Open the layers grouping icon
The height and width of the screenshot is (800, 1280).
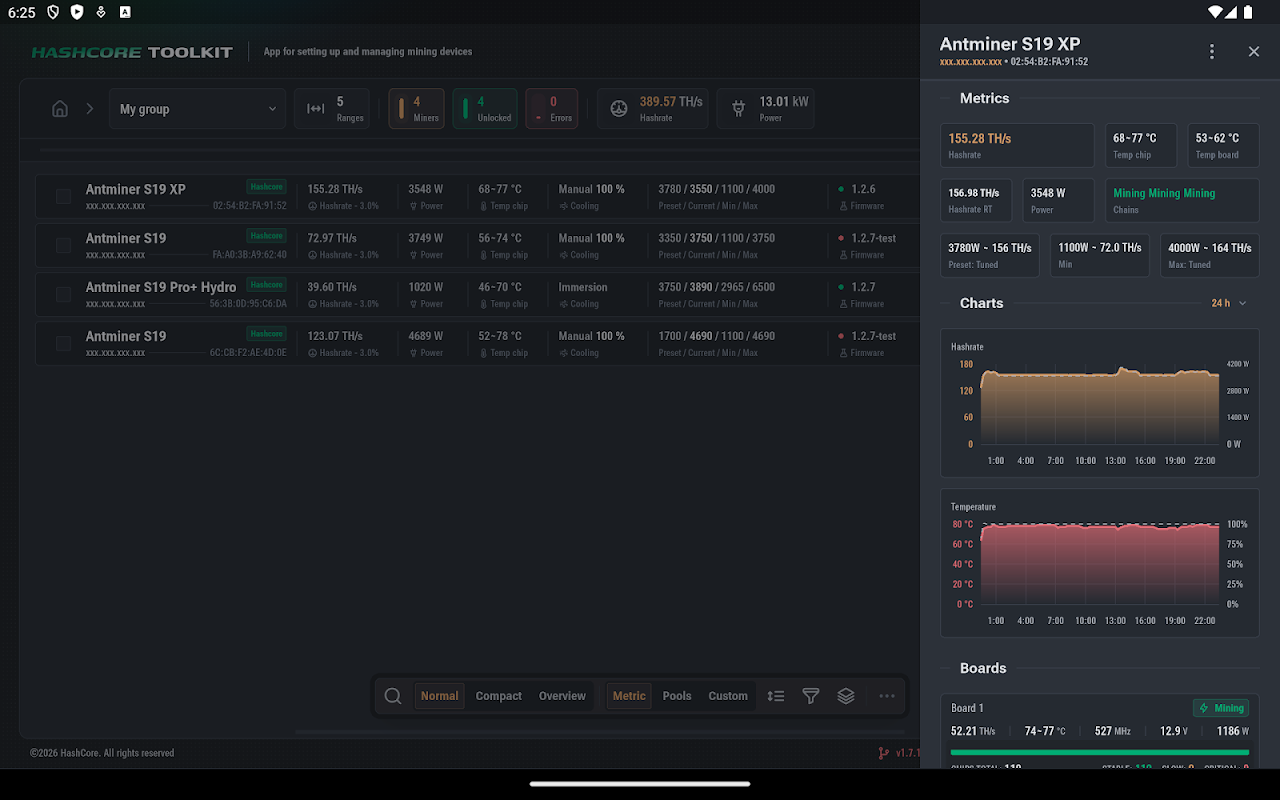(x=846, y=696)
